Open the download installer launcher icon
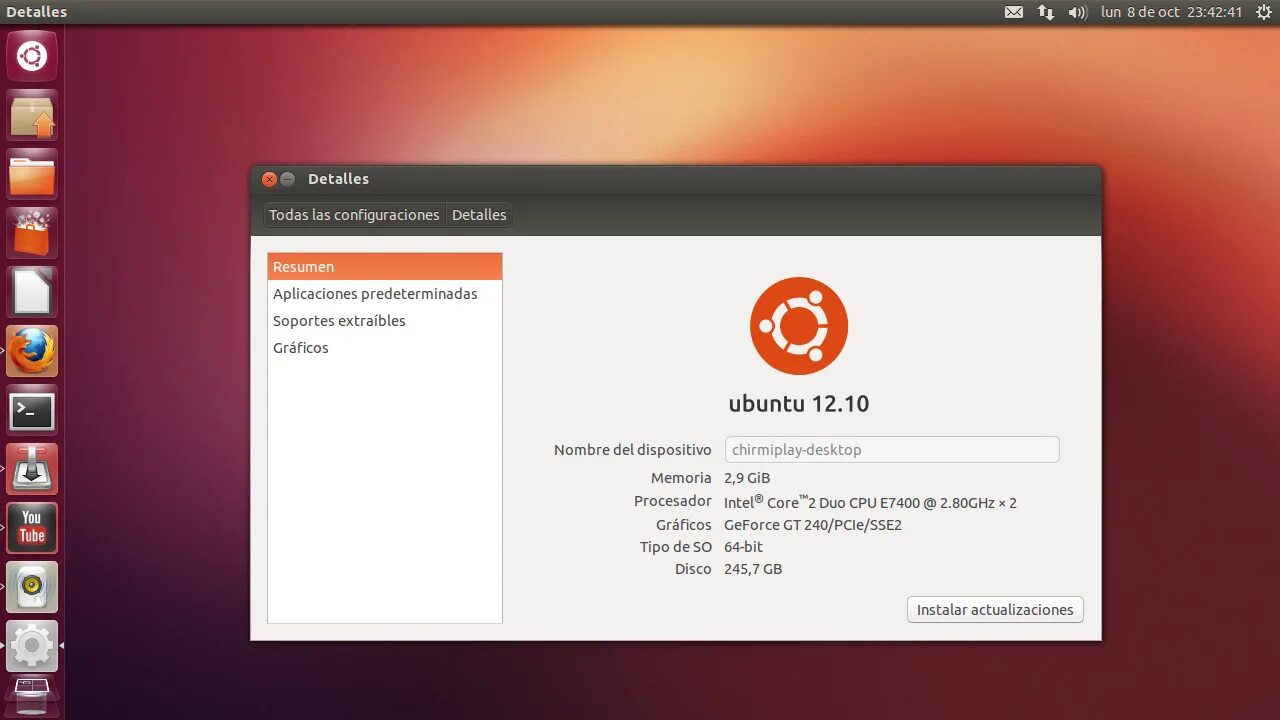 32,470
